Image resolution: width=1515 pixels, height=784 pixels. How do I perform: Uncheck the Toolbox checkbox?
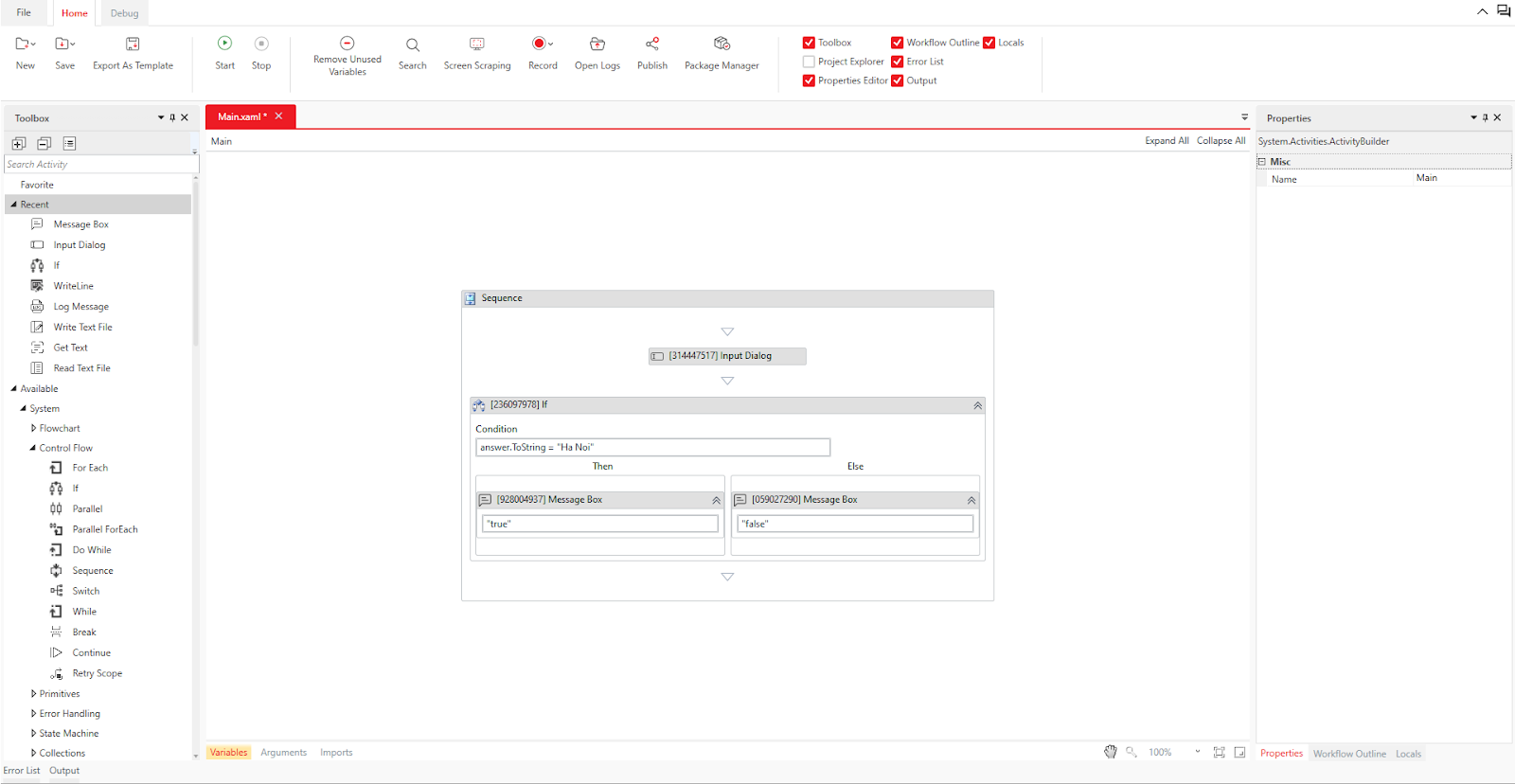click(809, 43)
